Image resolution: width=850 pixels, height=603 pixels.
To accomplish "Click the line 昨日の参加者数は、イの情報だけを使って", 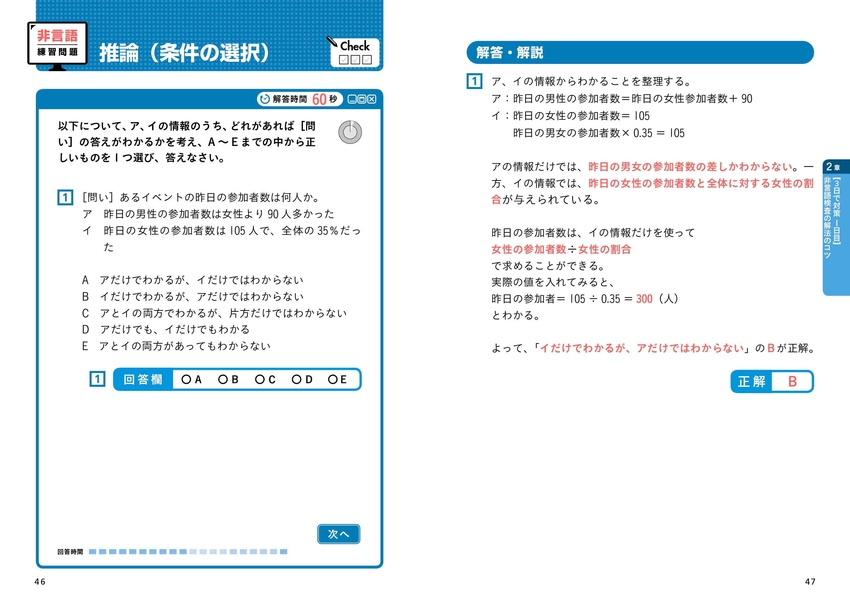I will coord(593,233).
